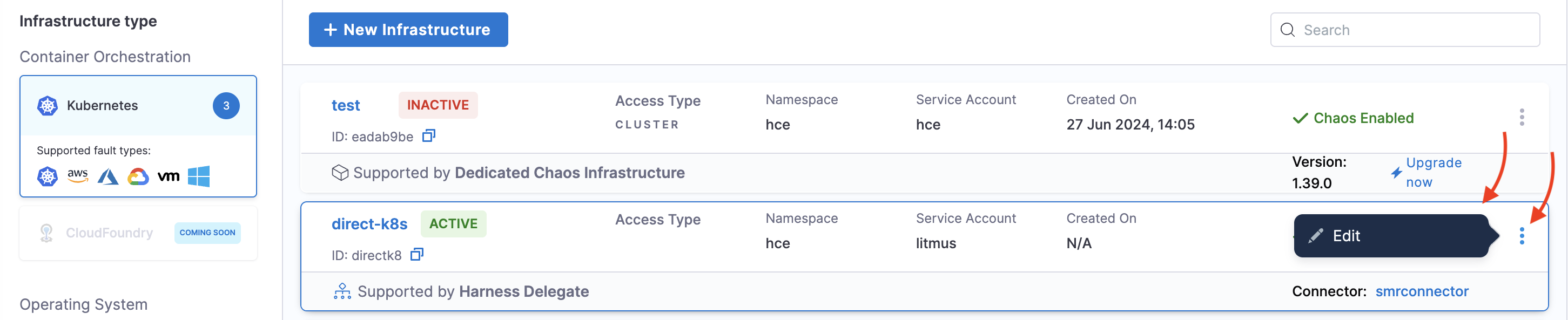
Task: Focus the Search input field
Action: click(x=1418, y=30)
